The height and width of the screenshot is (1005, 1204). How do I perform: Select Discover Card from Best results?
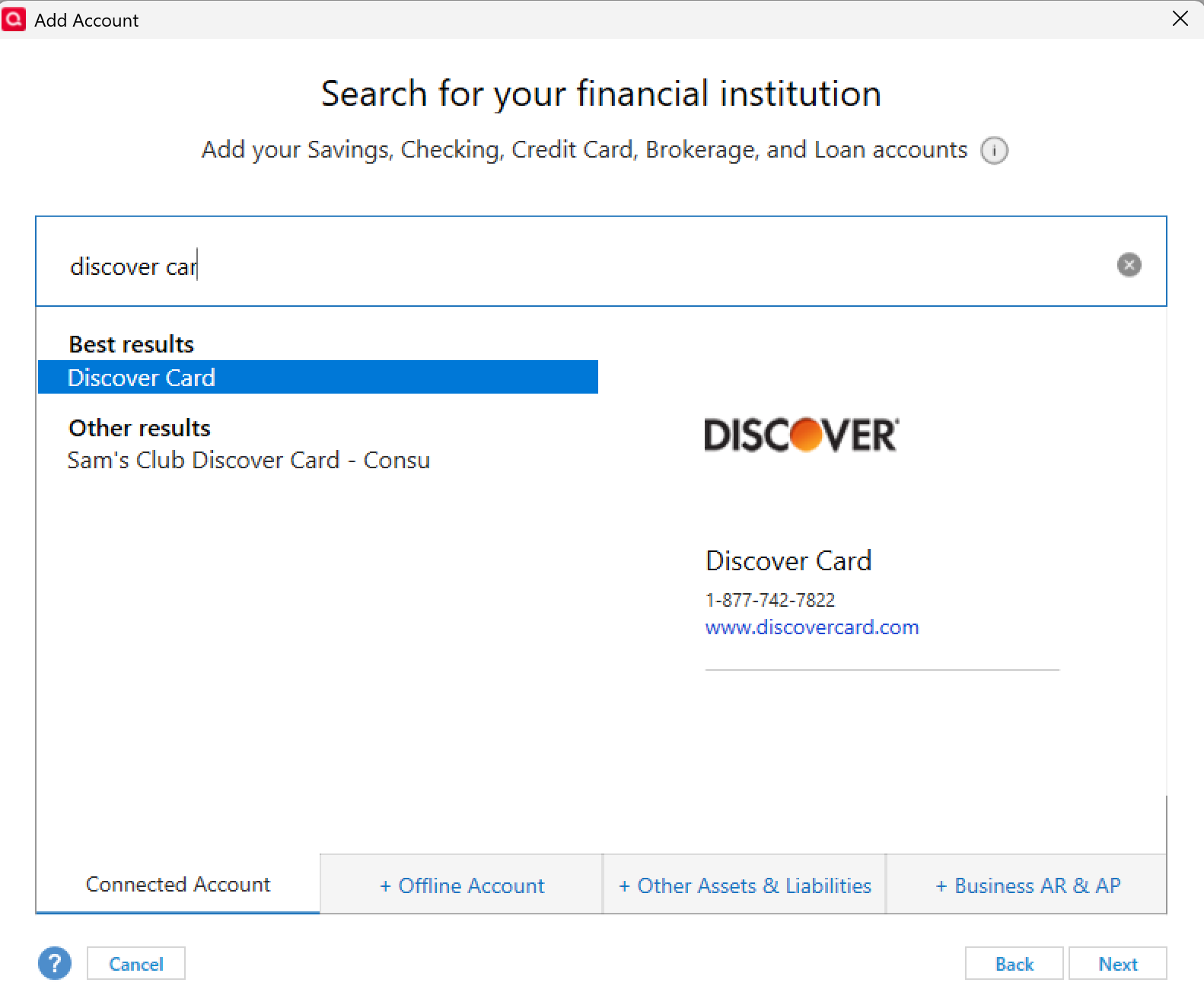(318, 377)
